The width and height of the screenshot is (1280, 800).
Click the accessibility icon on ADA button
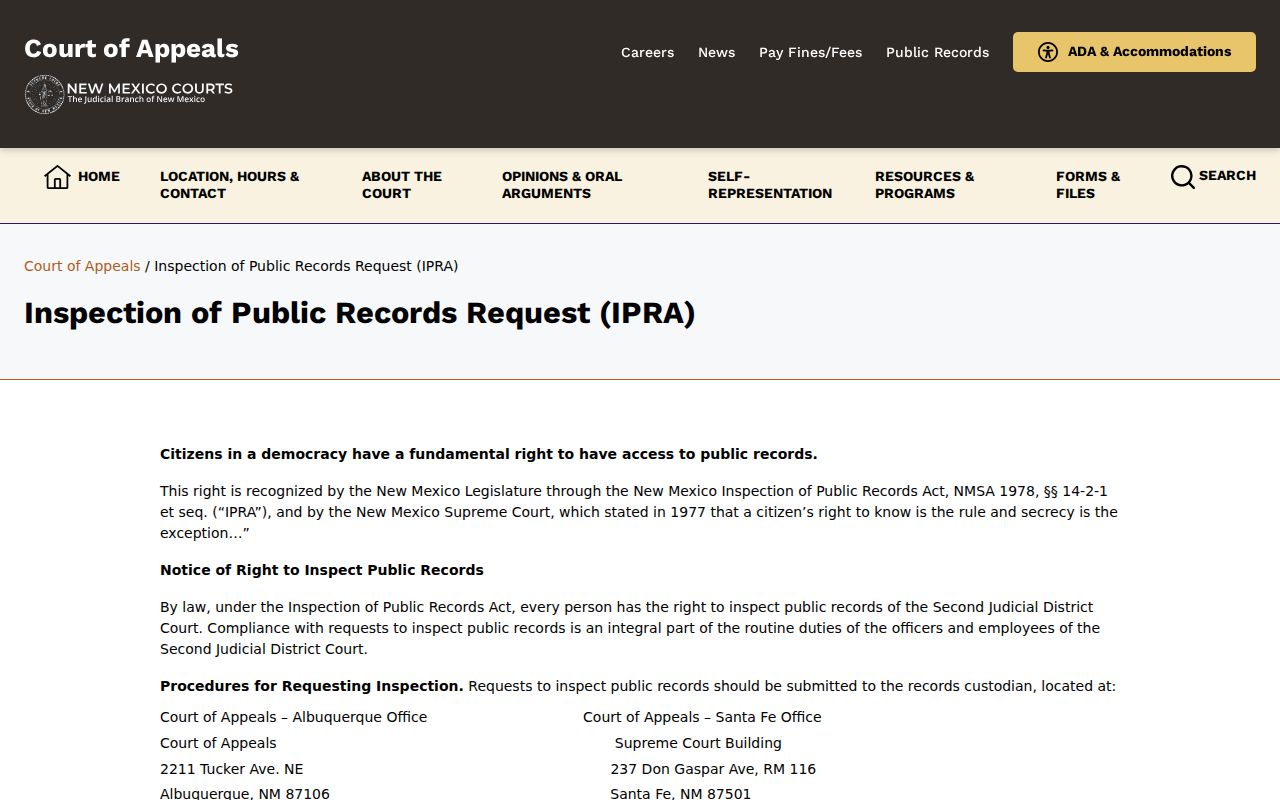[1048, 52]
